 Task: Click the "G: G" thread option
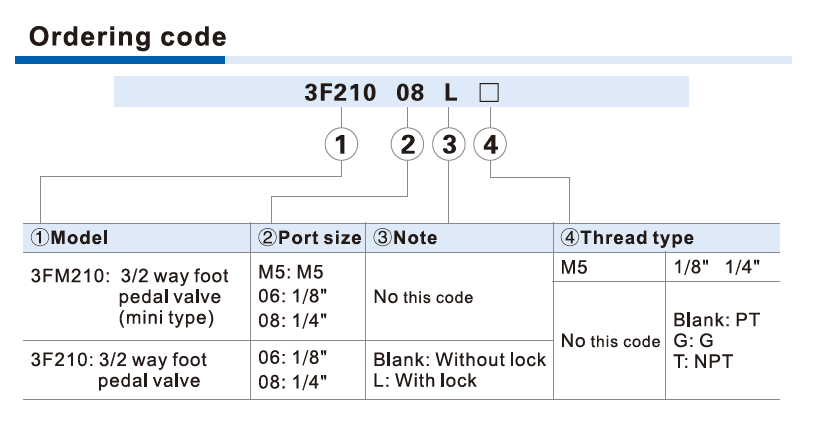pyautogui.click(x=693, y=341)
